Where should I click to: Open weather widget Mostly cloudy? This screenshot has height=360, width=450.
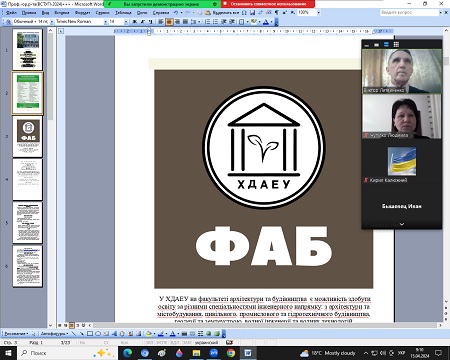pos(328,353)
